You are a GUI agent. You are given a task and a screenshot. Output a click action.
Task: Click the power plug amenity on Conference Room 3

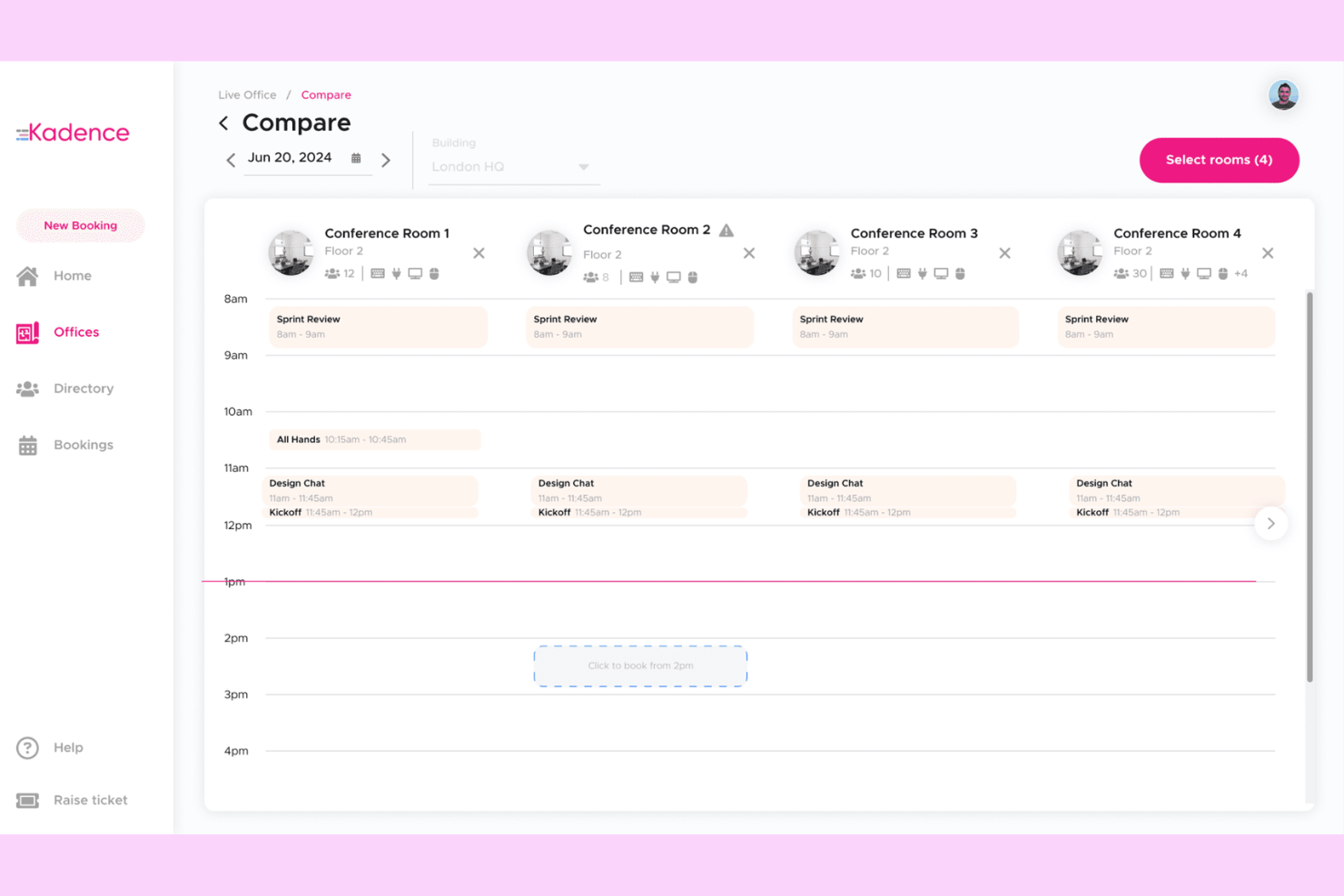(923, 272)
